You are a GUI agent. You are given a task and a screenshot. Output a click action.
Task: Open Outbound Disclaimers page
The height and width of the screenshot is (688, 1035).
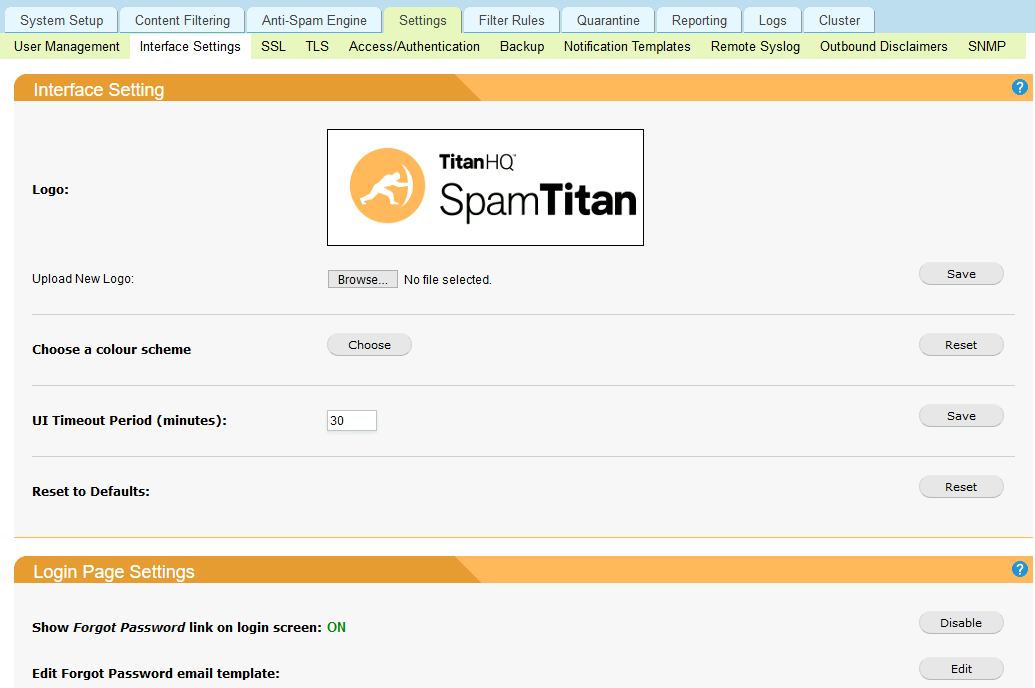883,46
